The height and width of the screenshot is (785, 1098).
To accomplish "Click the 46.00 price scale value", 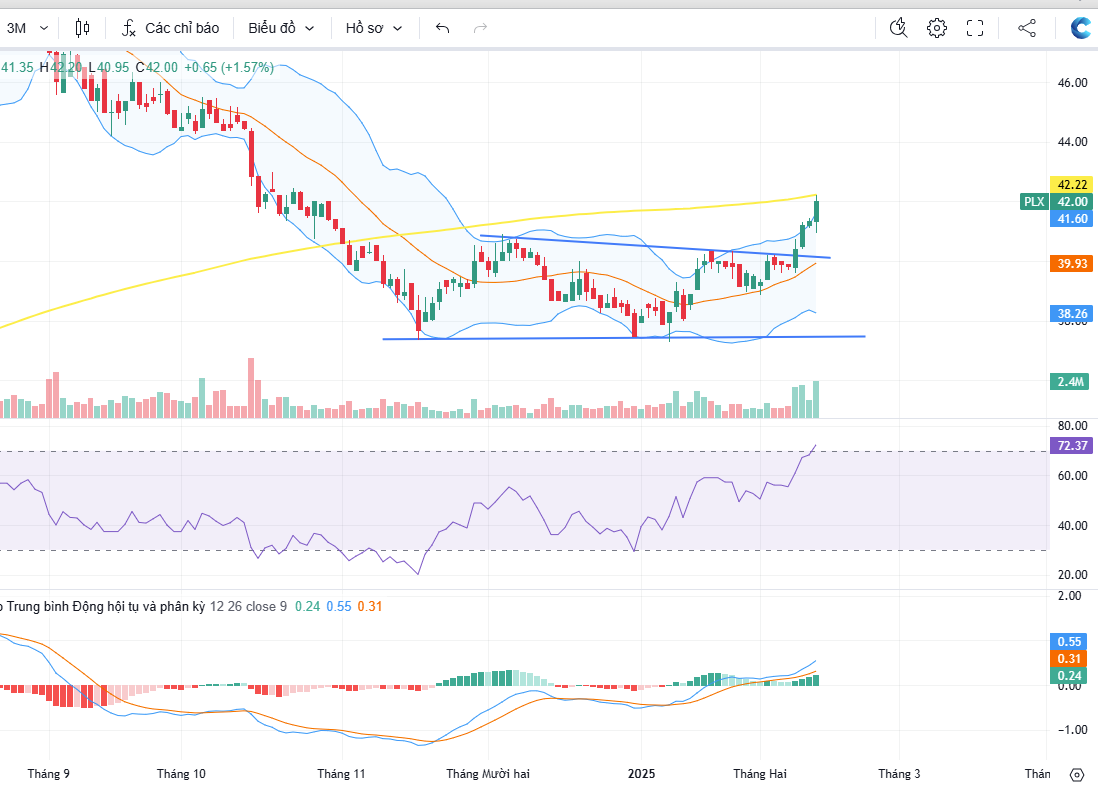I will pos(1072,83).
